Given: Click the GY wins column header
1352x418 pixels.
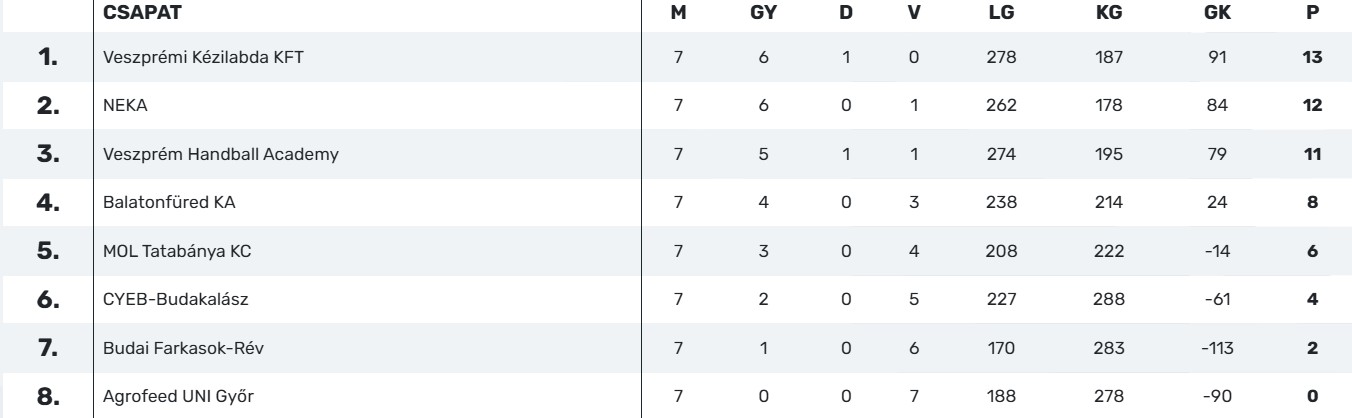Looking at the screenshot, I should 762,13.
